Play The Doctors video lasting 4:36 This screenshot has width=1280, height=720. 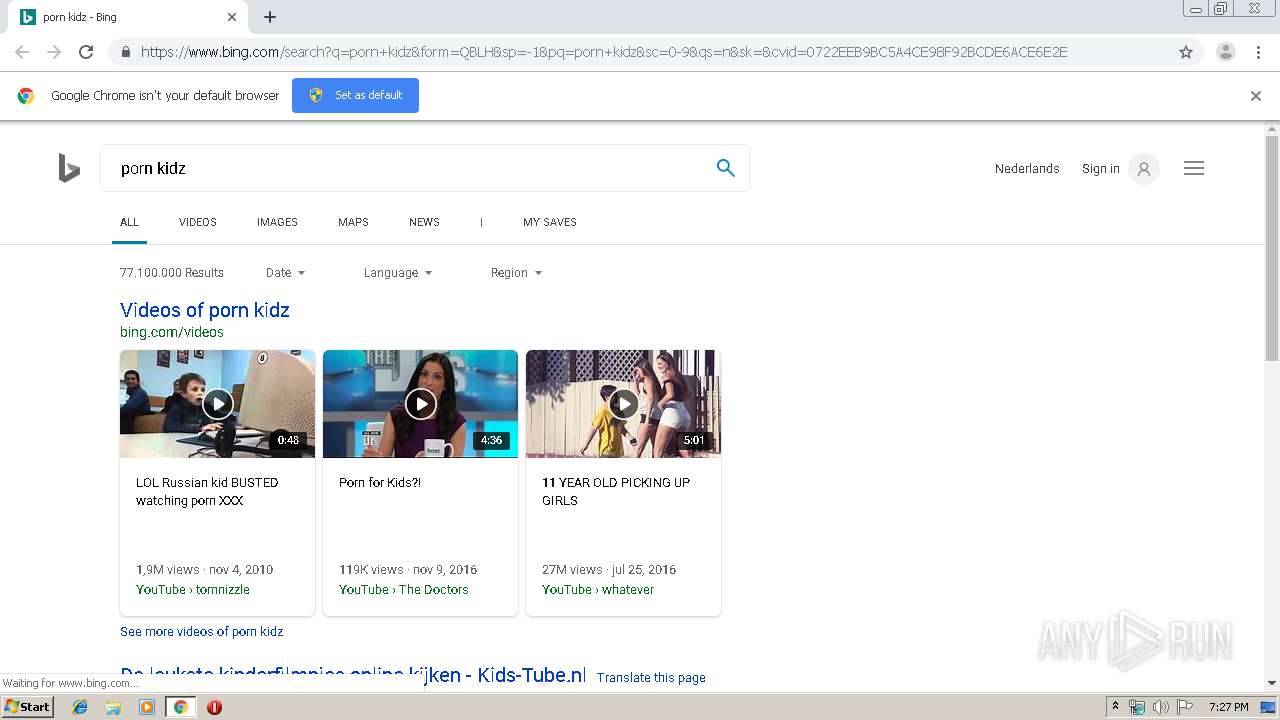tap(420, 404)
